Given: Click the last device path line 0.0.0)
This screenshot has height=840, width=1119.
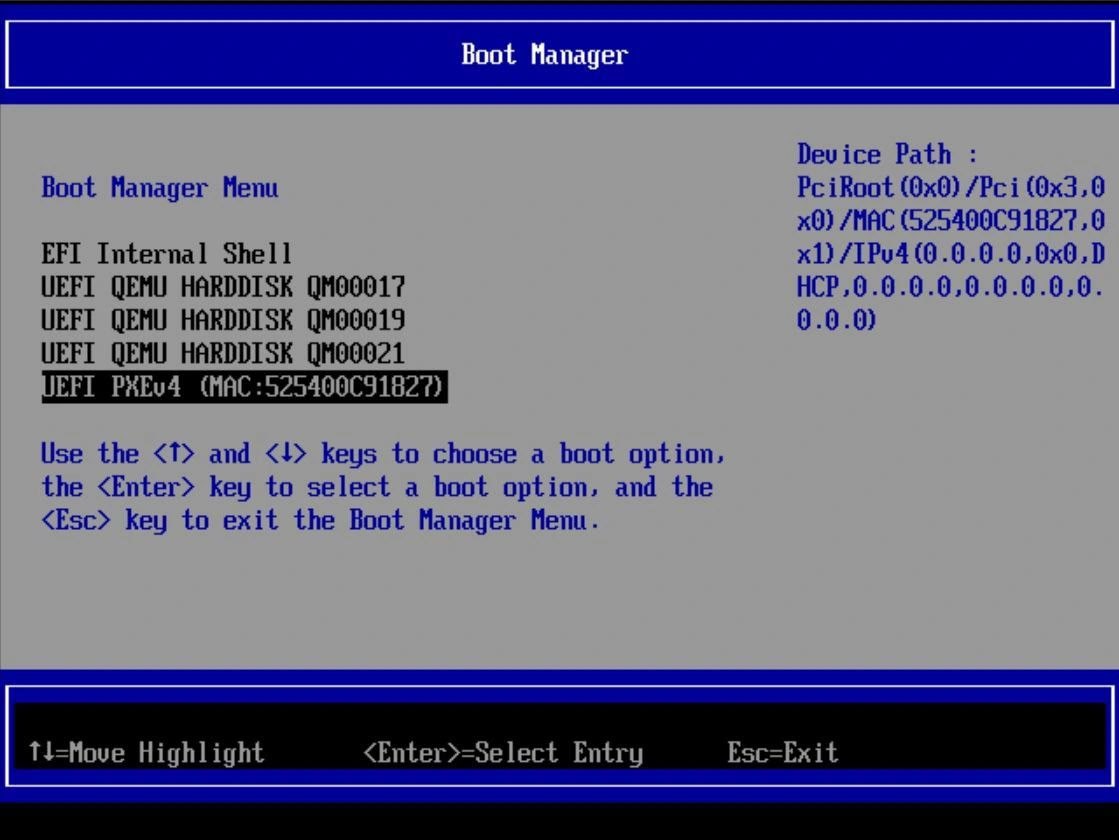Looking at the screenshot, I should click(x=837, y=321).
